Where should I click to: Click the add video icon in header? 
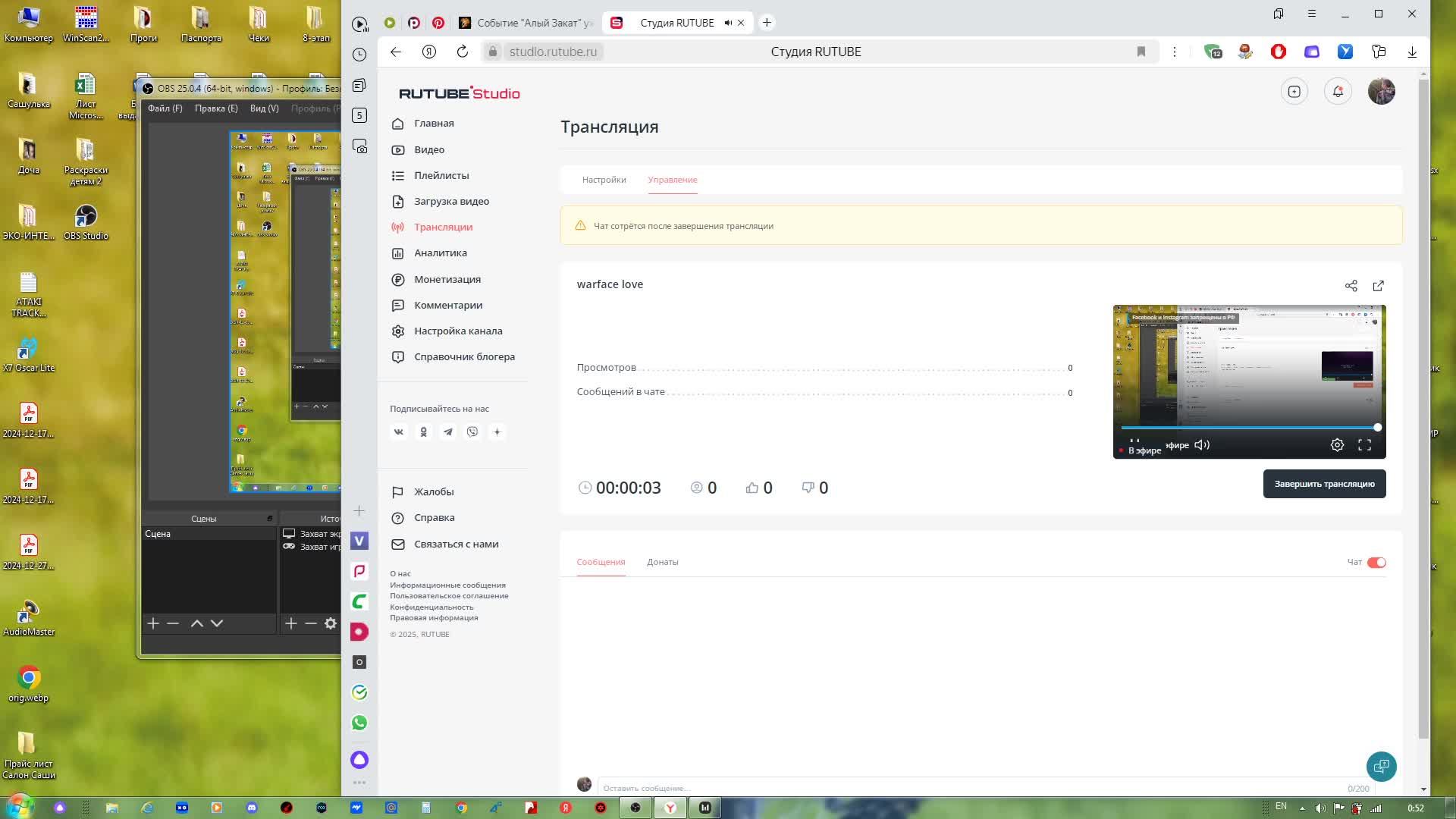click(x=1294, y=92)
